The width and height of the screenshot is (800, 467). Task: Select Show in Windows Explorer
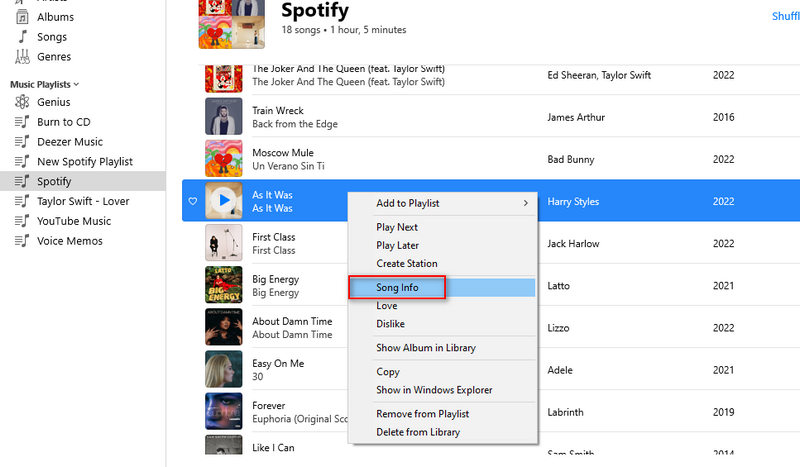434,390
